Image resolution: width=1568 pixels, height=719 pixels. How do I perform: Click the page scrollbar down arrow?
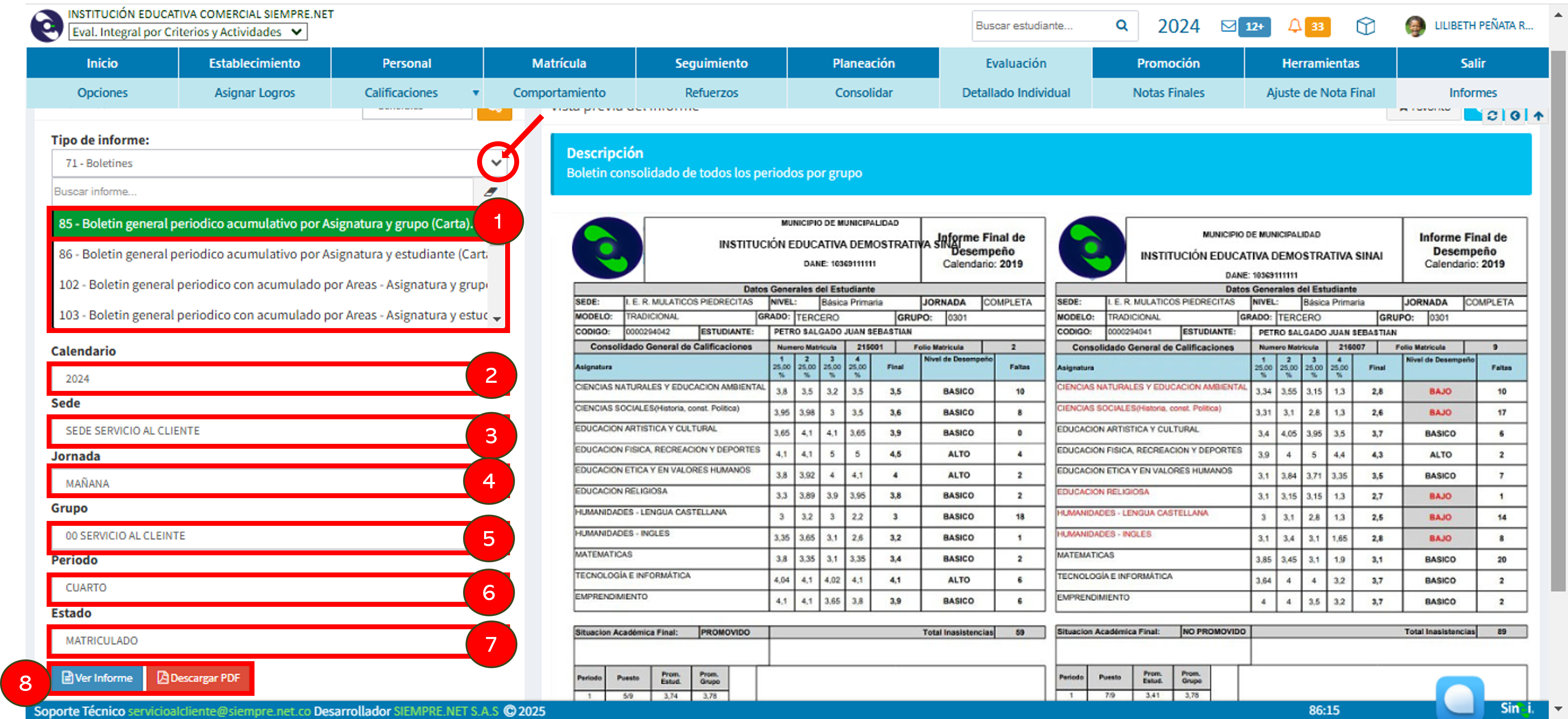click(x=1557, y=708)
